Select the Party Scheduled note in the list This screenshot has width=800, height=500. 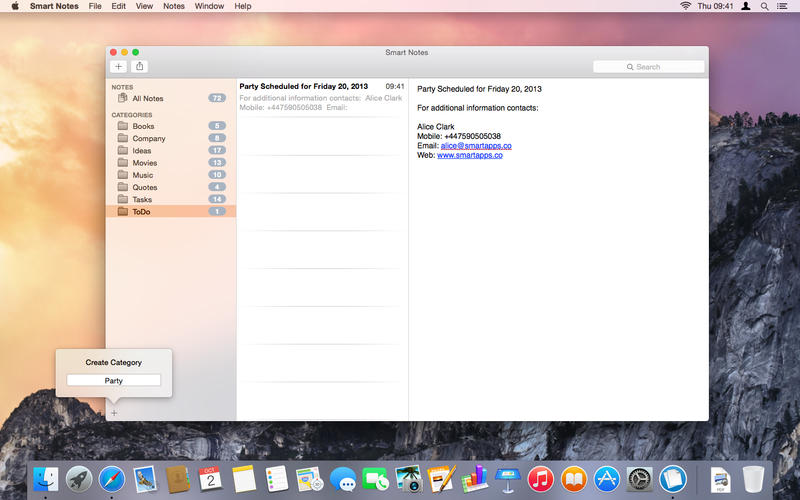[322, 97]
